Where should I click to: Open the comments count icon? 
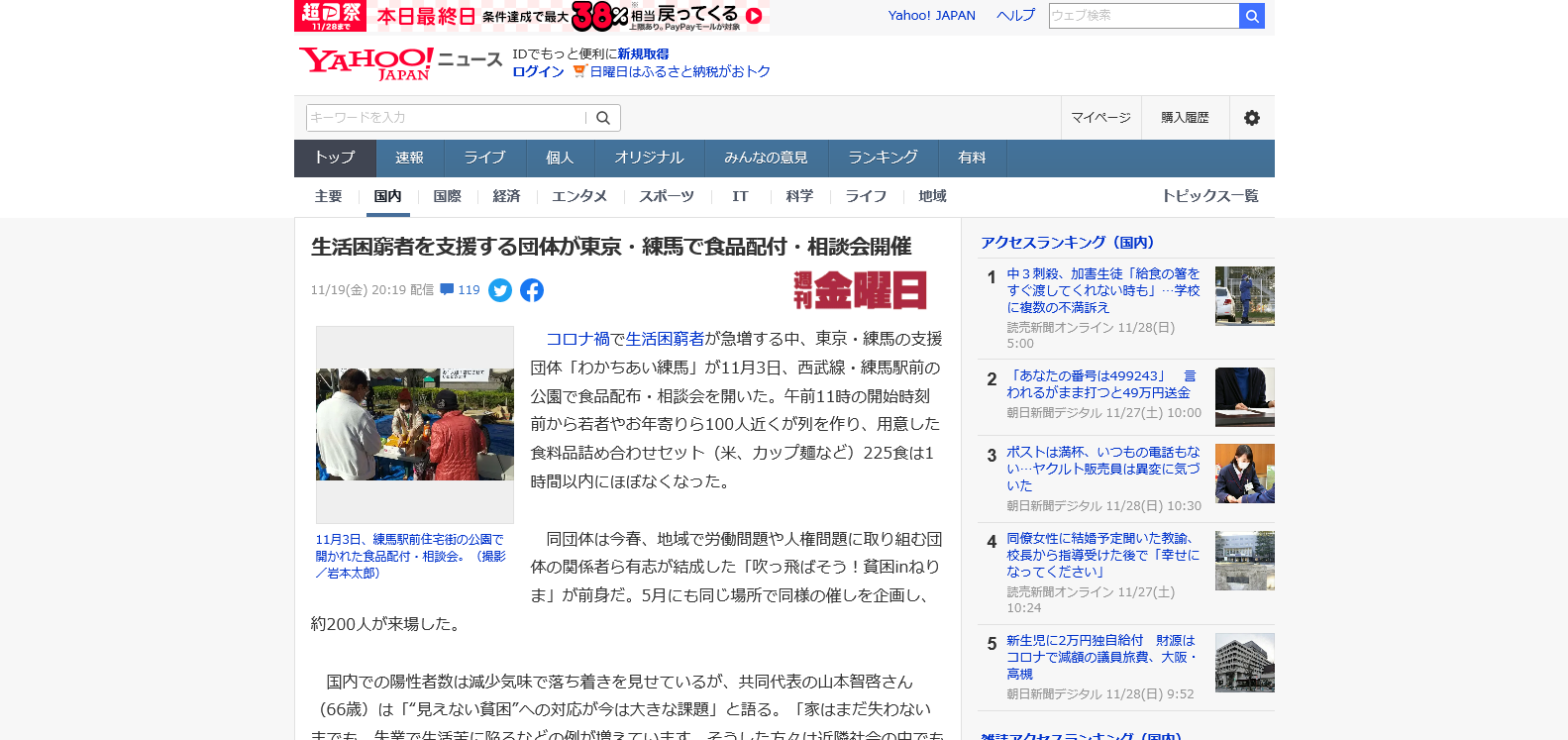click(447, 290)
